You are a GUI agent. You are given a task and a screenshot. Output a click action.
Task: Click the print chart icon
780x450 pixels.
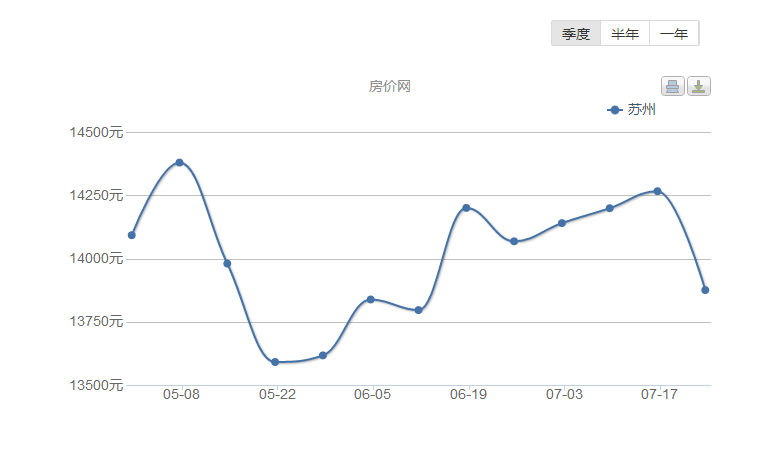point(673,86)
